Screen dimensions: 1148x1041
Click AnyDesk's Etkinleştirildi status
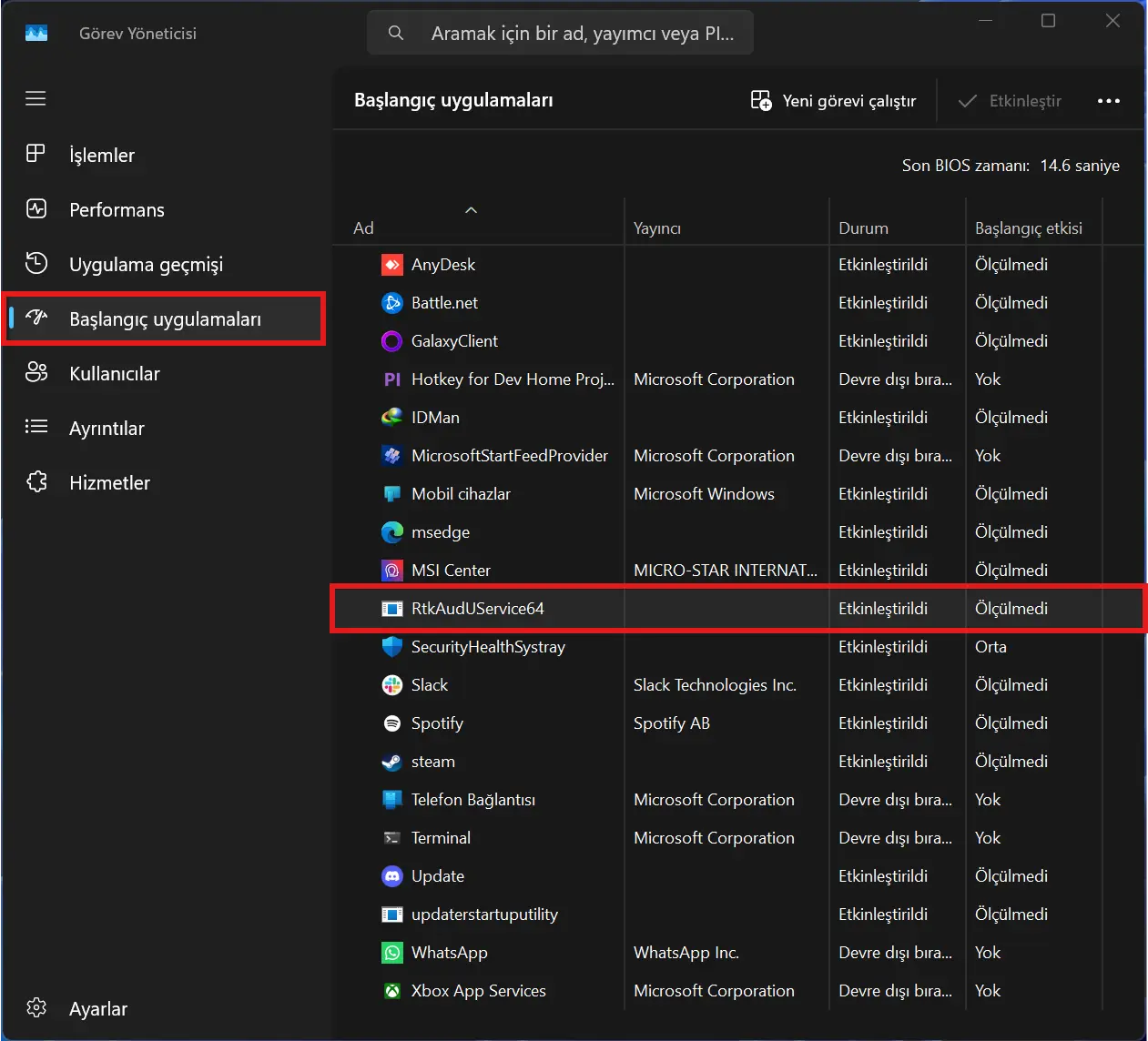point(883,265)
